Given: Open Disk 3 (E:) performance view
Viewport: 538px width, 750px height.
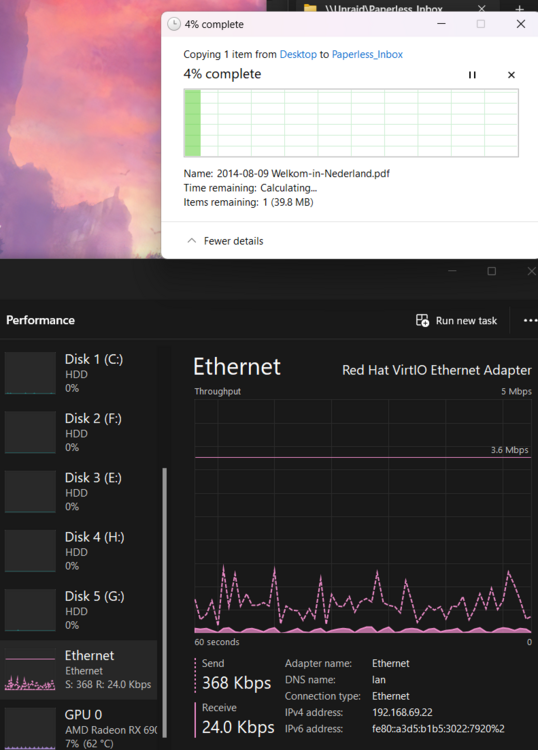Looking at the screenshot, I should click(79, 492).
